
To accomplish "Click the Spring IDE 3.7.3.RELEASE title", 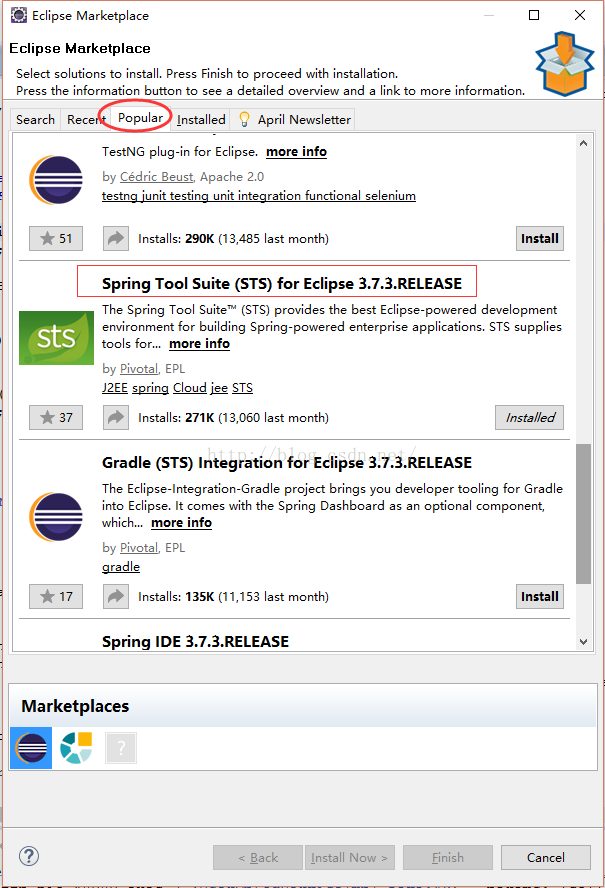I will 195,642.
